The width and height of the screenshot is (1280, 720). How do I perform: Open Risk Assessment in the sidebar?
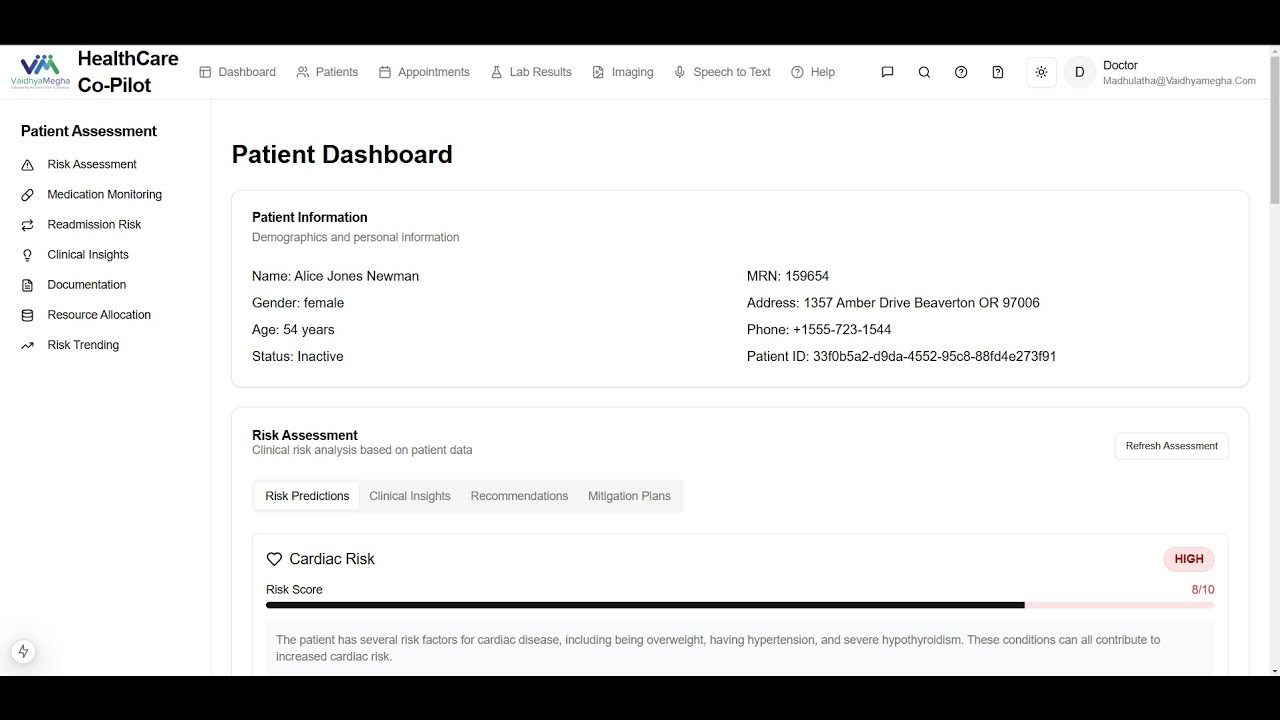(92, 164)
